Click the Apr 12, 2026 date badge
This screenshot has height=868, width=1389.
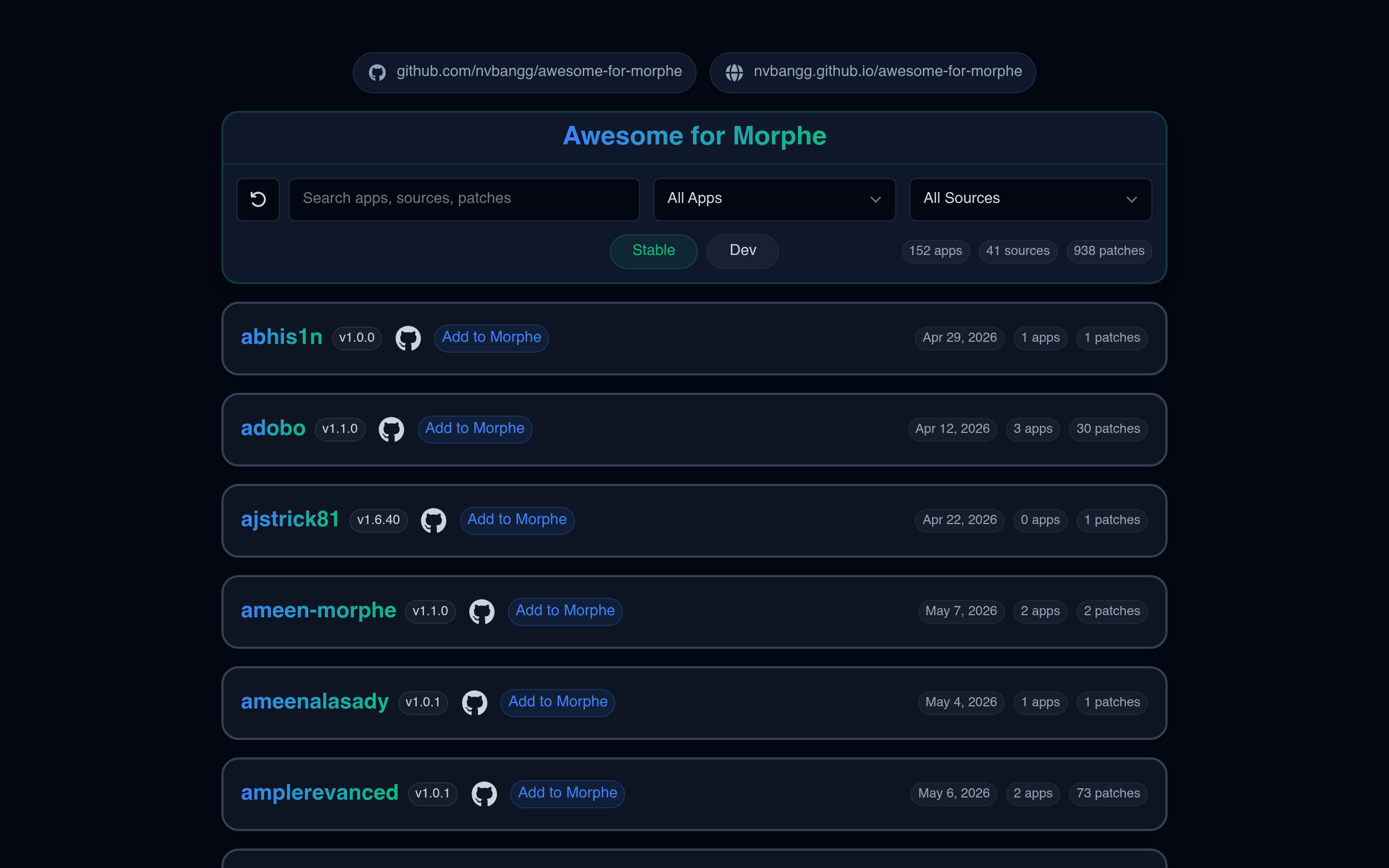952,430
